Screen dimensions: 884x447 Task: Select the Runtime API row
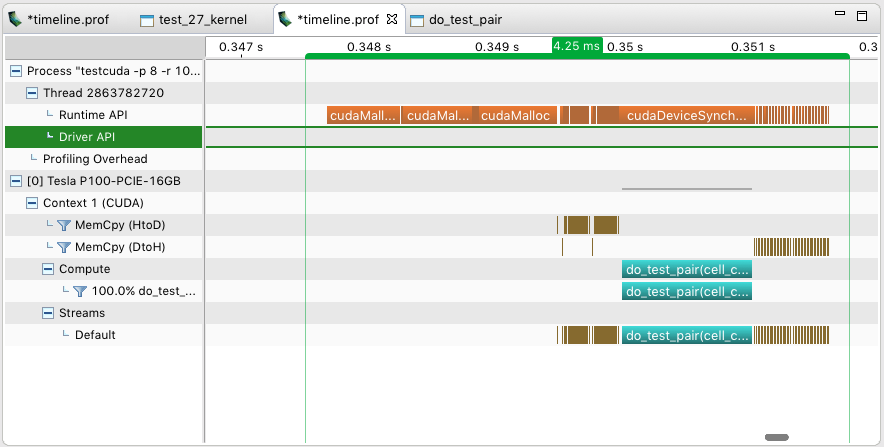coord(103,115)
